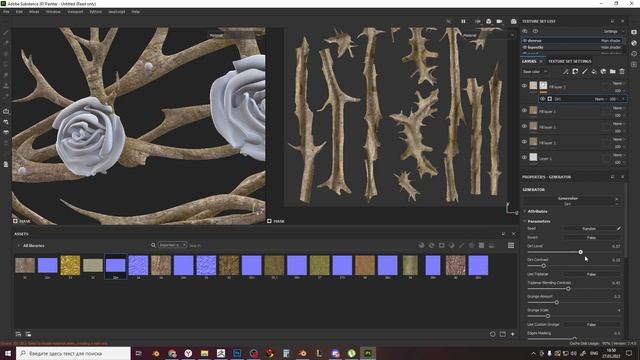Click the Dirt Level slider handle
The image size is (640, 360).
coord(580,252)
